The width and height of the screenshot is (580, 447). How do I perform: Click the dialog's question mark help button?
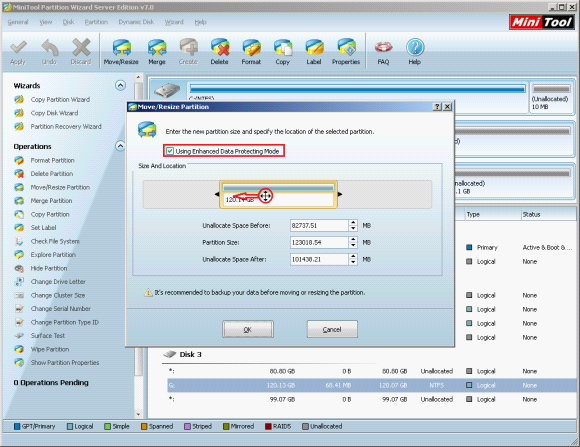click(438, 107)
